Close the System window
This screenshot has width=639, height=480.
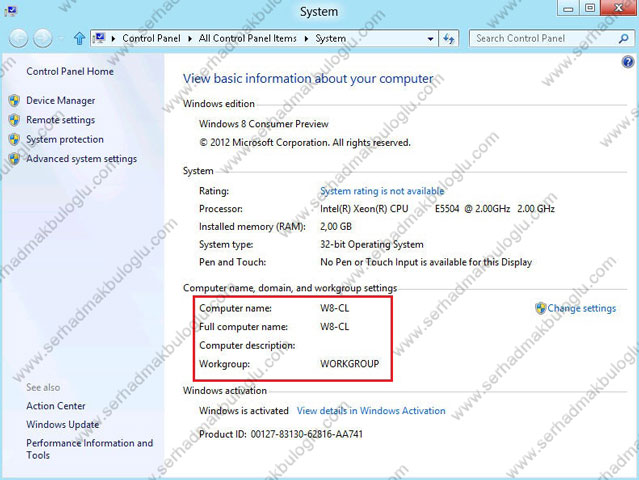pyautogui.click(x=618, y=8)
